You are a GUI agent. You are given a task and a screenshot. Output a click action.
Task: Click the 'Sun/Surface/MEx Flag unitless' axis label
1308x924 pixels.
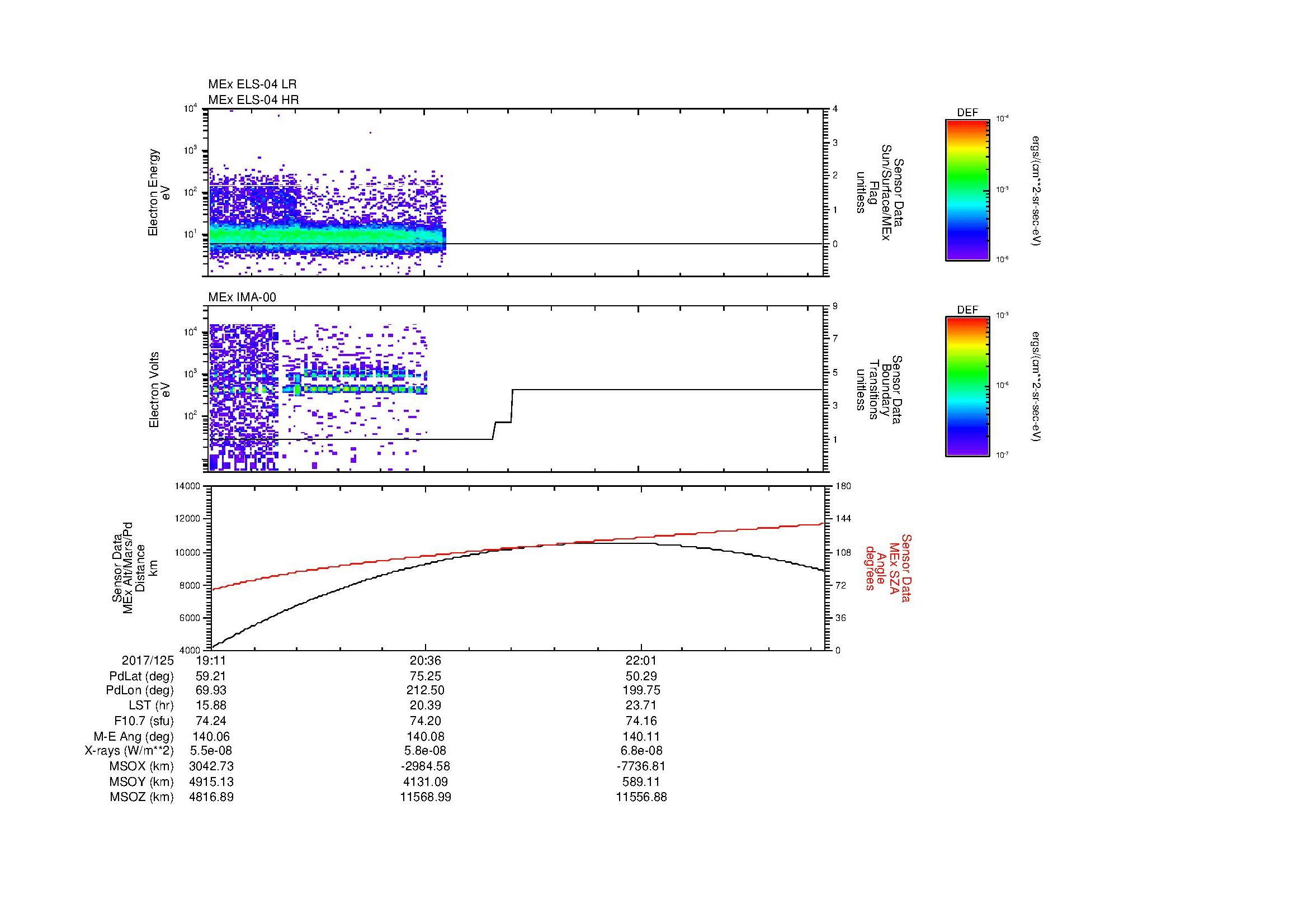880,192
